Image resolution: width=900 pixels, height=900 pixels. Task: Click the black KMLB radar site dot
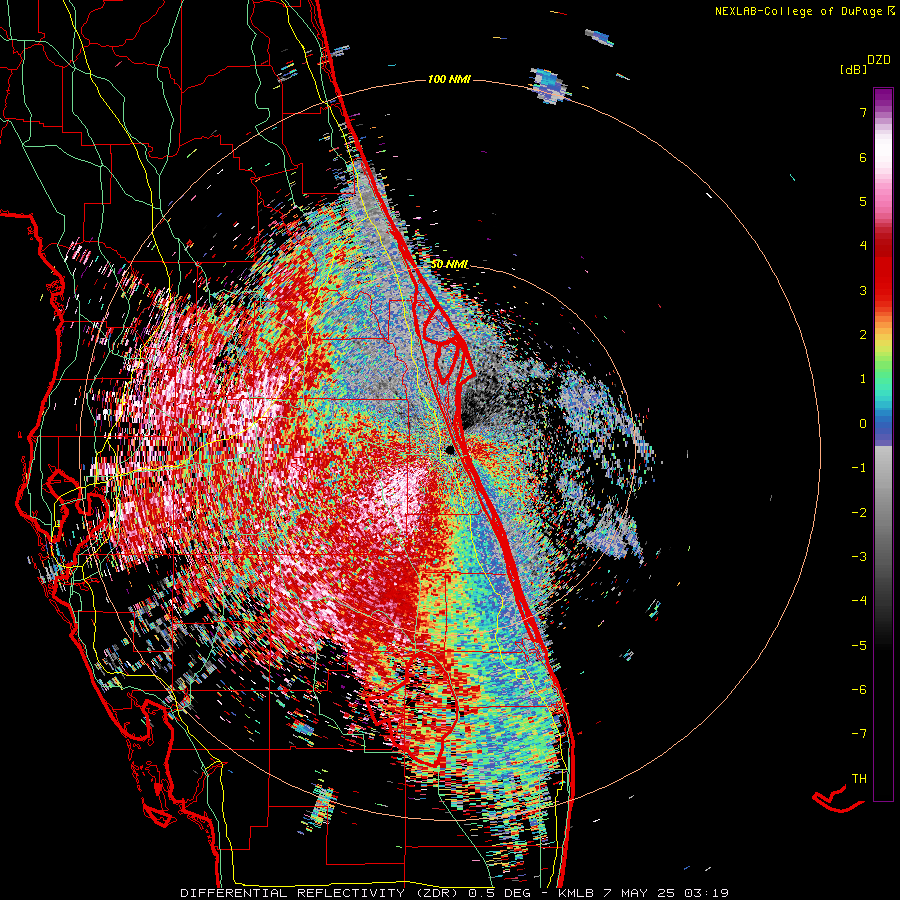coord(449,450)
